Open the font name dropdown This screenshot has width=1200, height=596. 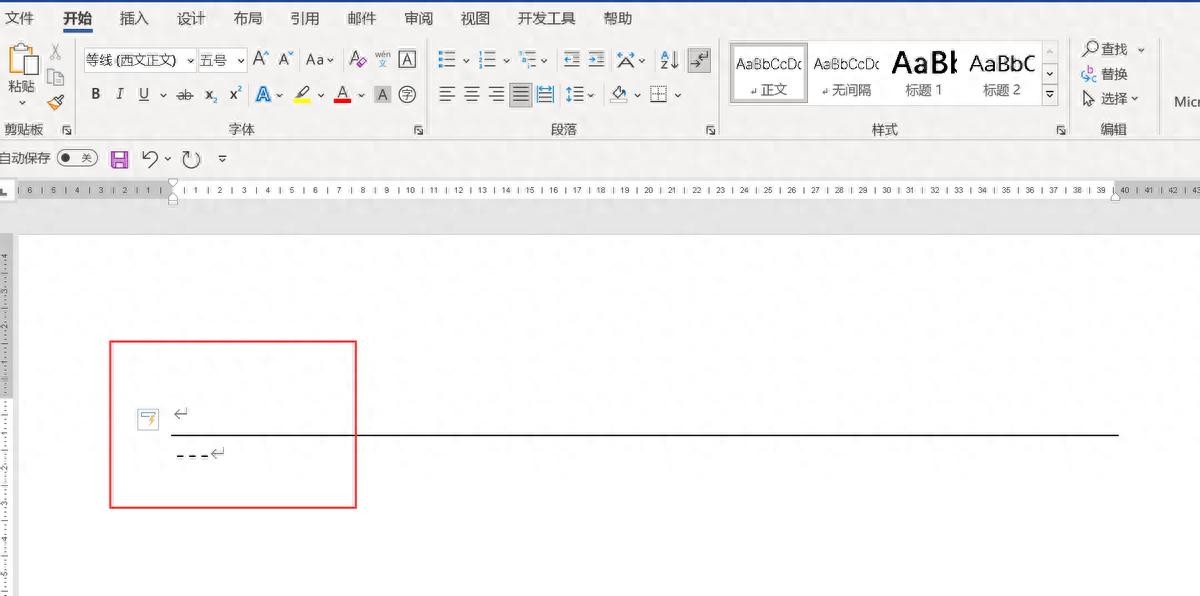tap(190, 61)
